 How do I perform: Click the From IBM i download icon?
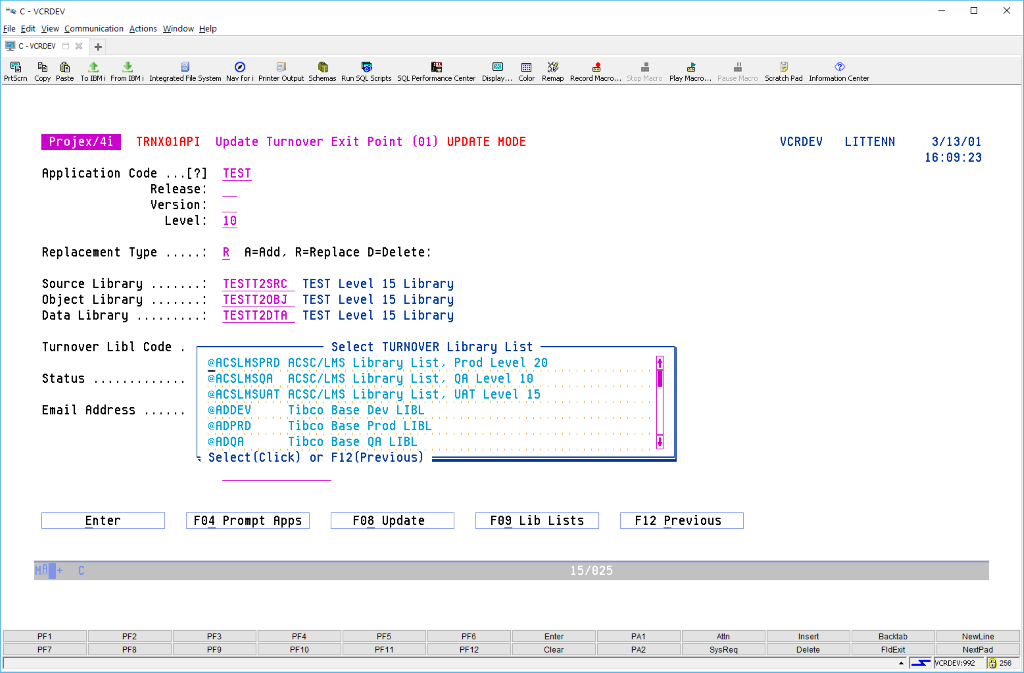tap(127, 71)
